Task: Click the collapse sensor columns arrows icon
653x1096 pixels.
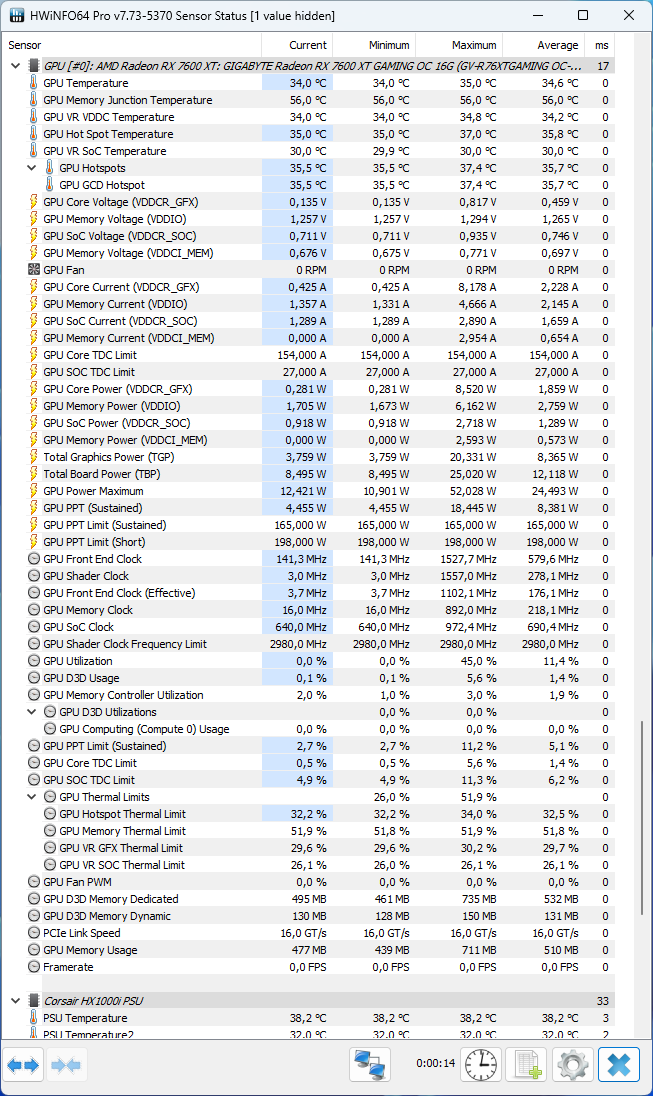Action: tap(66, 1065)
